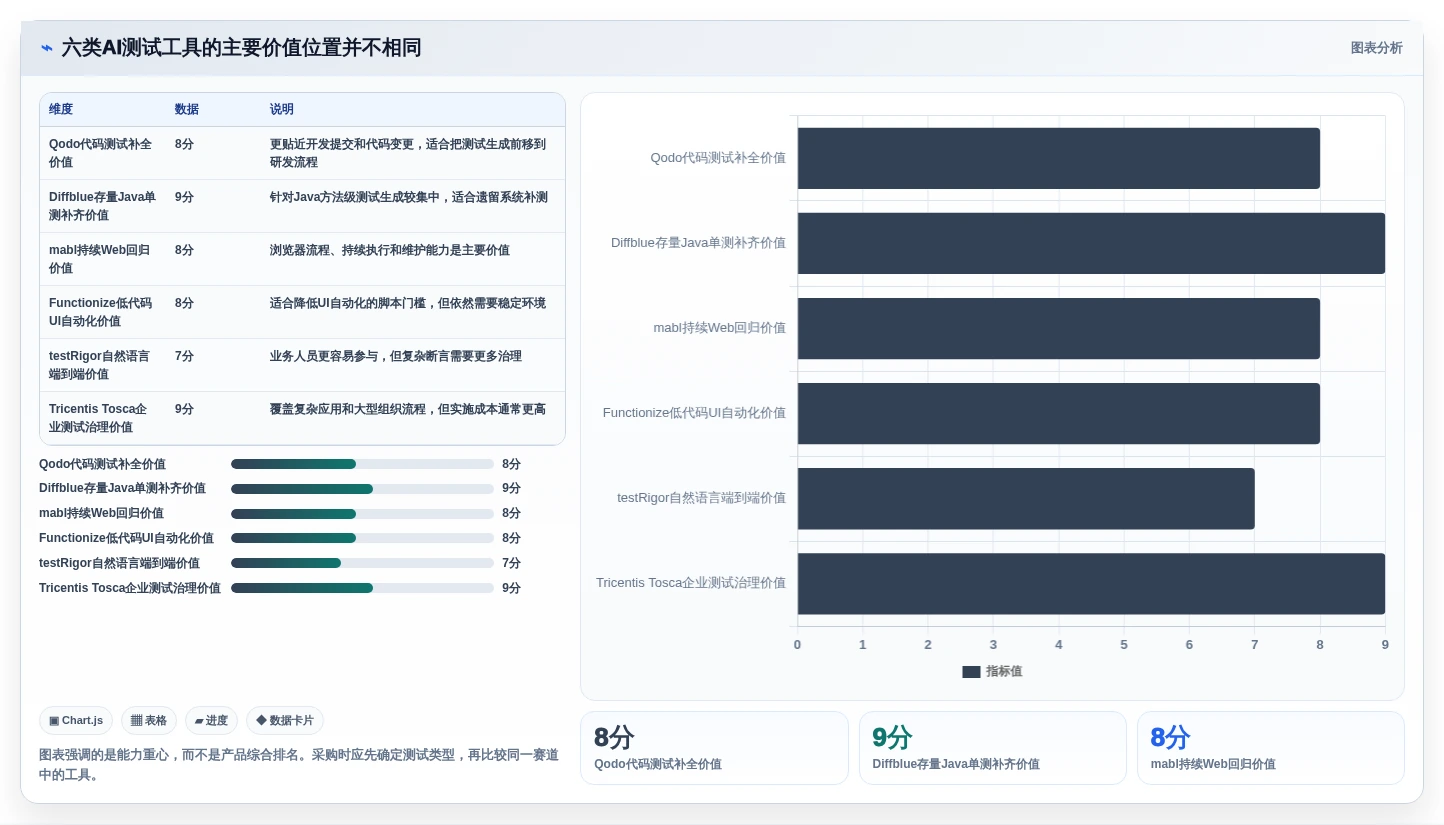Click the Tricentis Tosca企业测试治理价值 progress bar
The height and width of the screenshot is (825, 1444).
tap(362, 588)
